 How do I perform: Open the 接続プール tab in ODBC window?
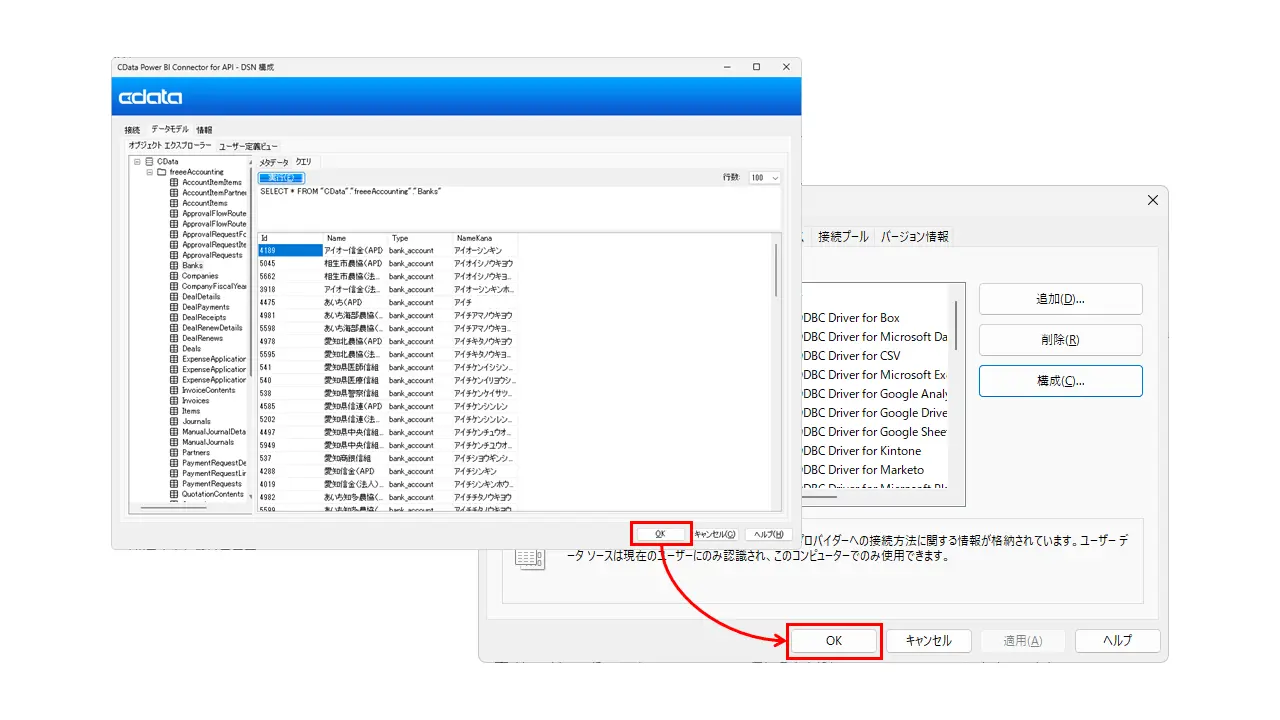(x=843, y=237)
